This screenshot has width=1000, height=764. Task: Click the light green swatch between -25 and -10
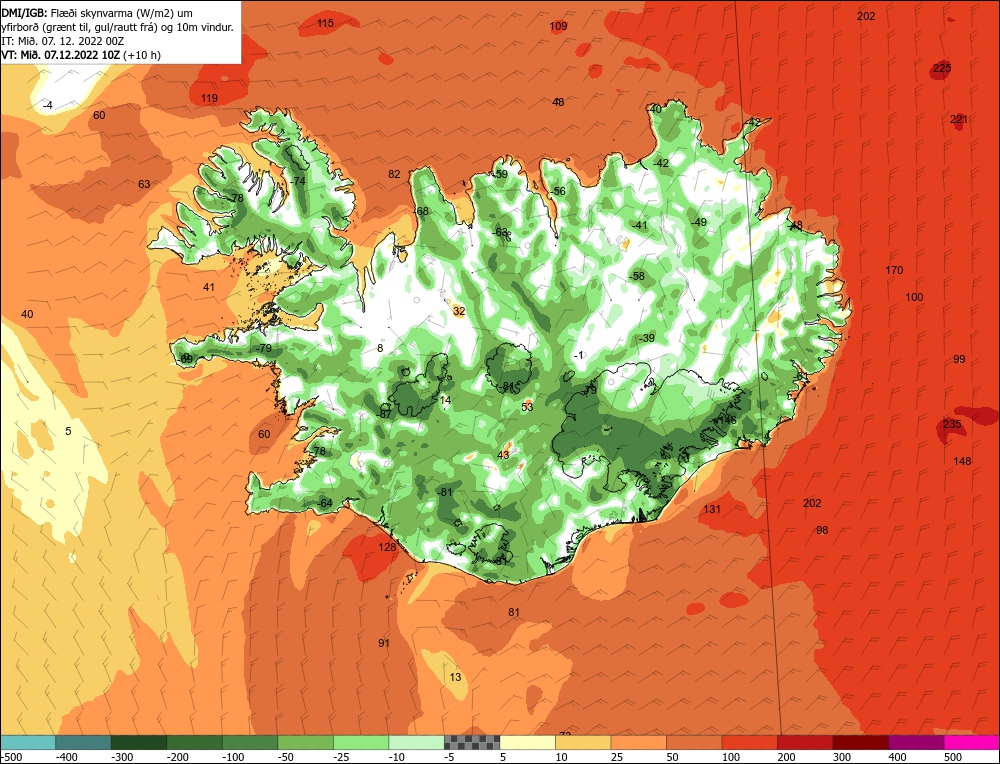coord(361,742)
